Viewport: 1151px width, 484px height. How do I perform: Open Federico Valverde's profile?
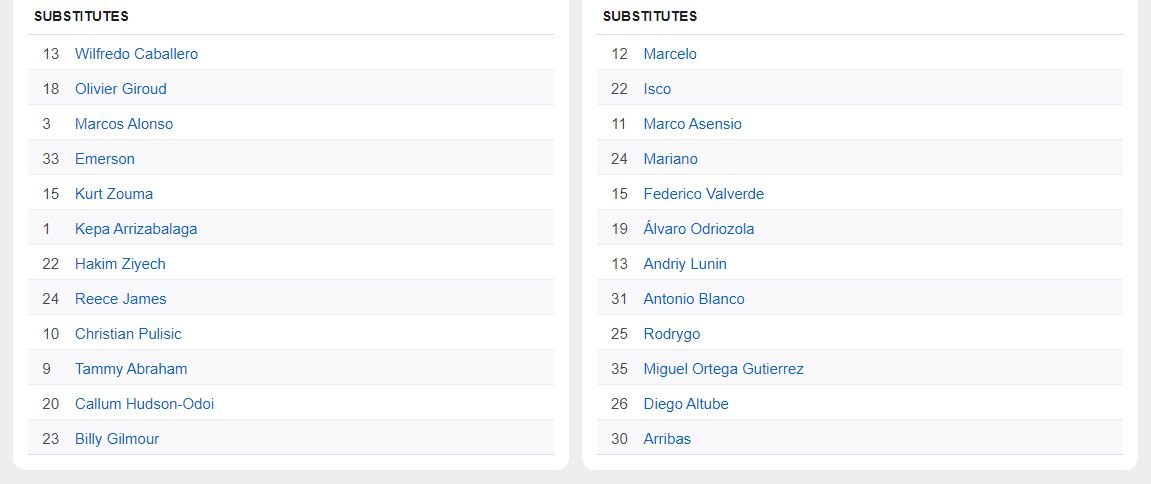[703, 194]
